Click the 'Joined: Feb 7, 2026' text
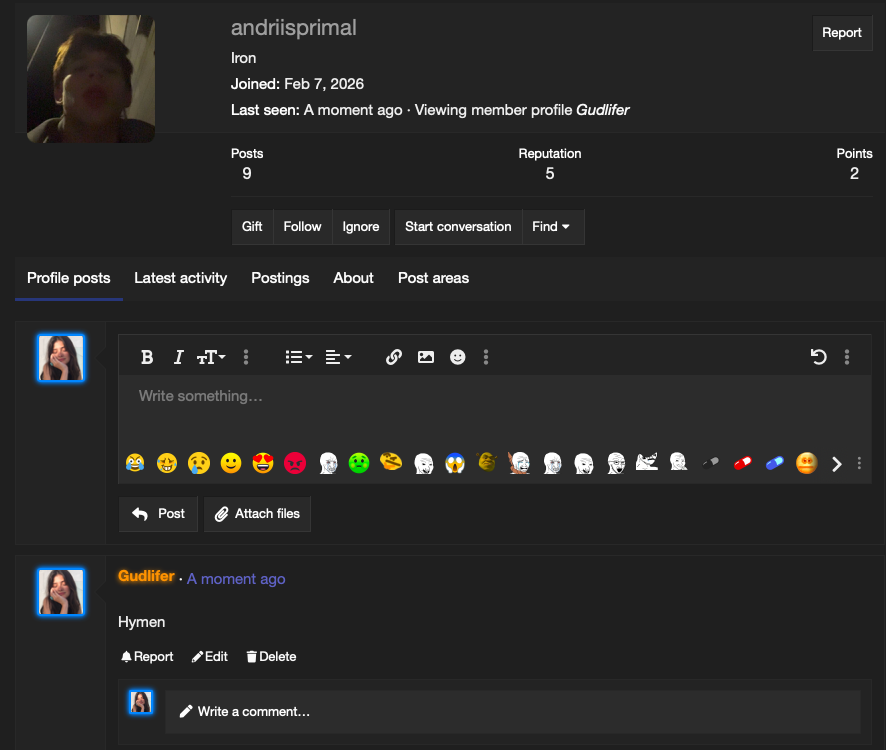 tap(297, 84)
